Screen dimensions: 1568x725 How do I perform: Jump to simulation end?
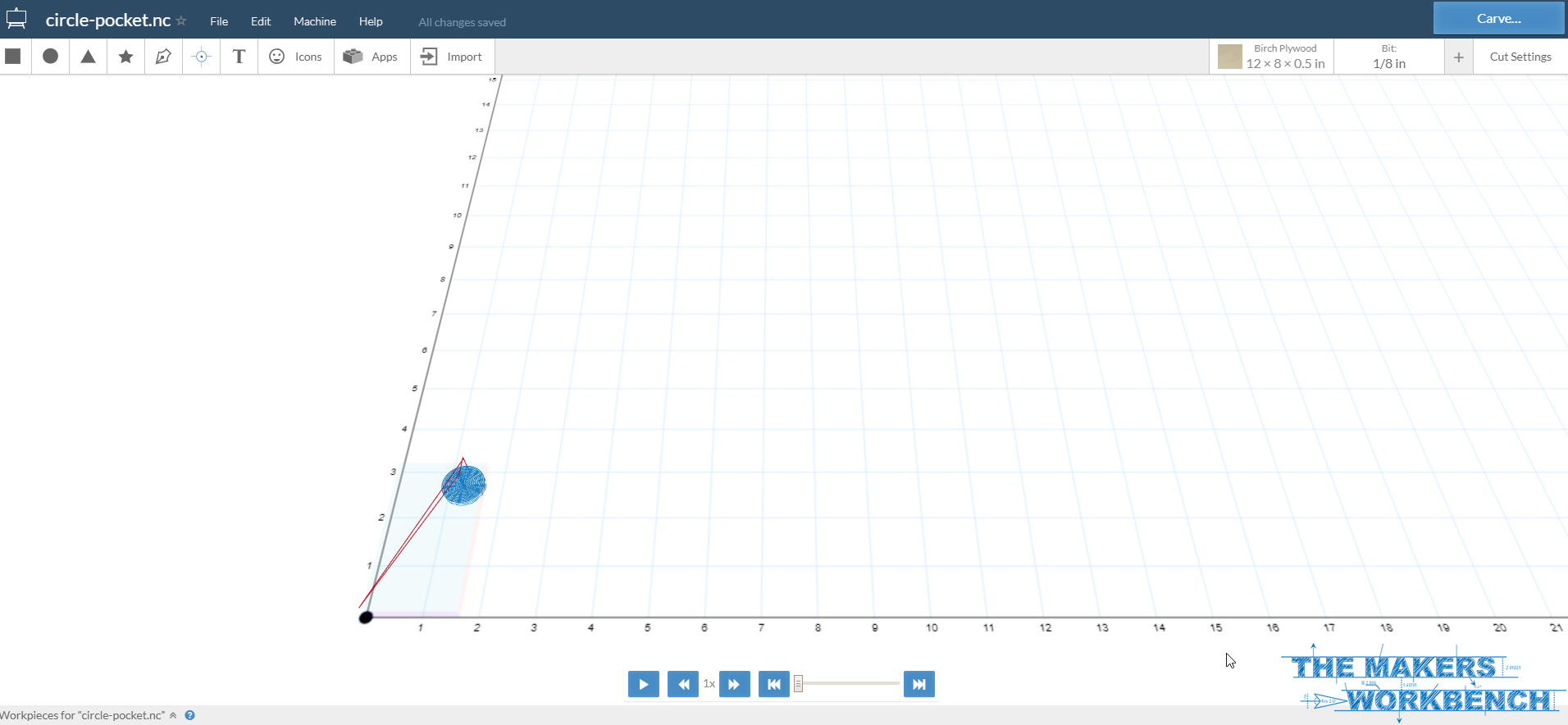click(919, 684)
